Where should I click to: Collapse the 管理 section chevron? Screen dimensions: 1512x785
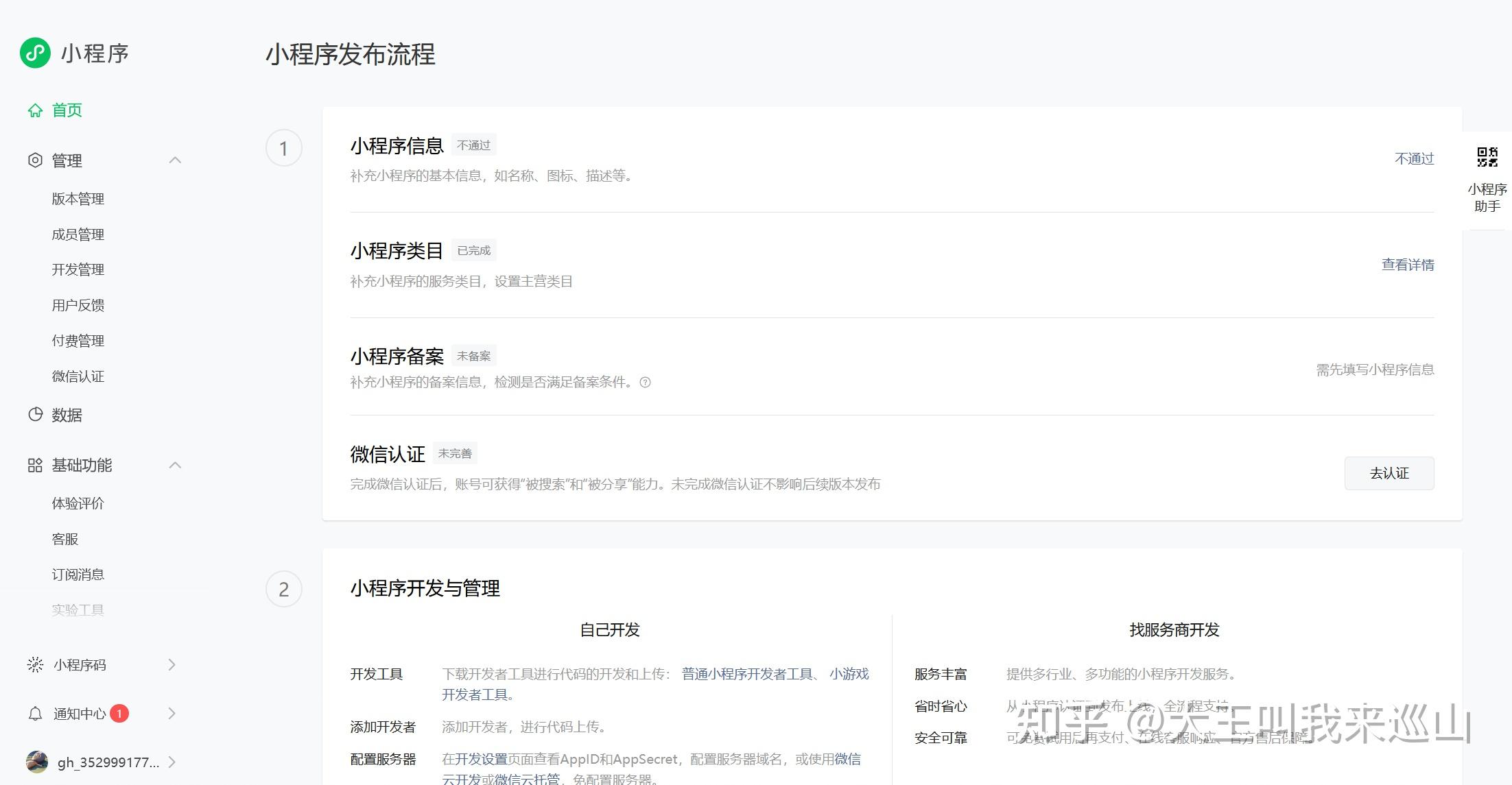[175, 160]
